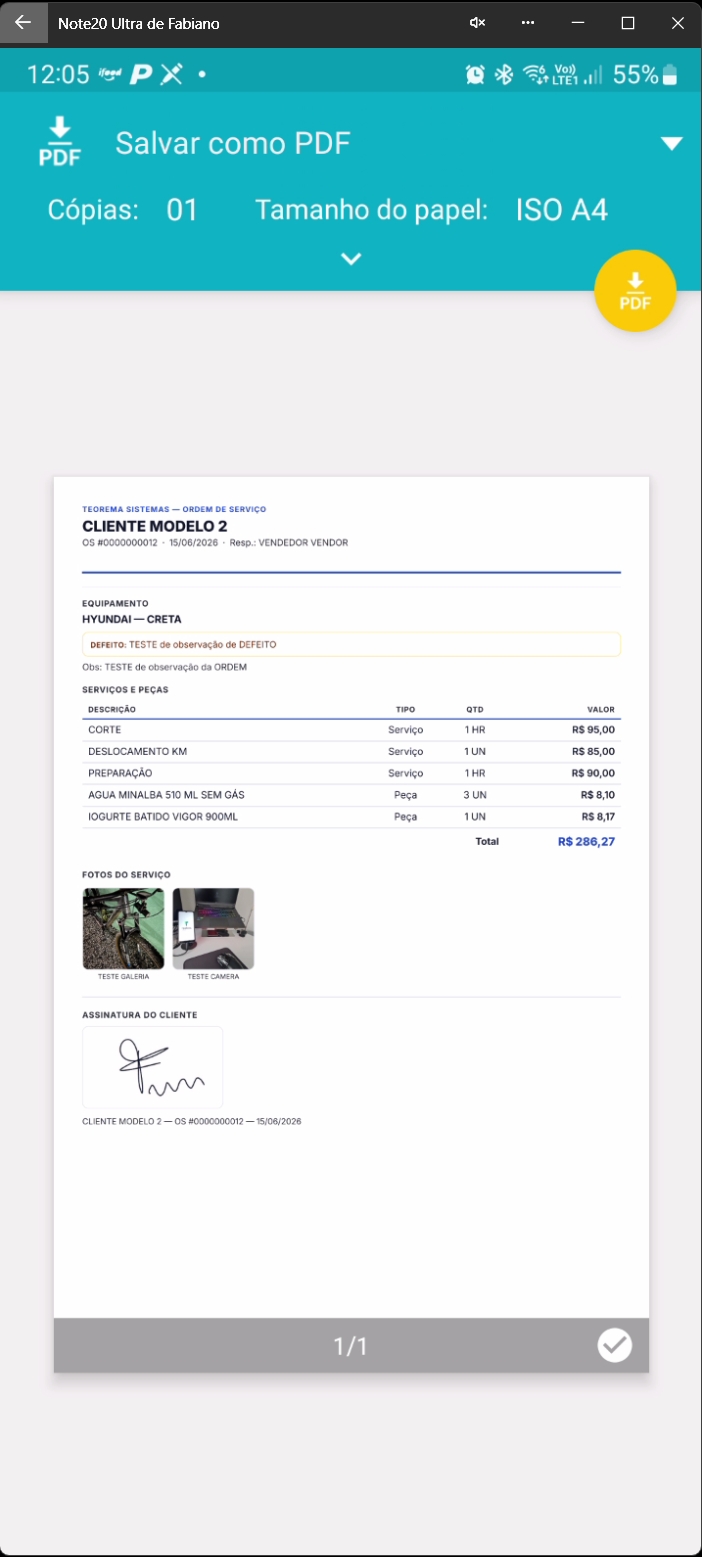Click the 12:05 clock in status bar
The height and width of the screenshot is (1557, 702).
[x=58, y=75]
